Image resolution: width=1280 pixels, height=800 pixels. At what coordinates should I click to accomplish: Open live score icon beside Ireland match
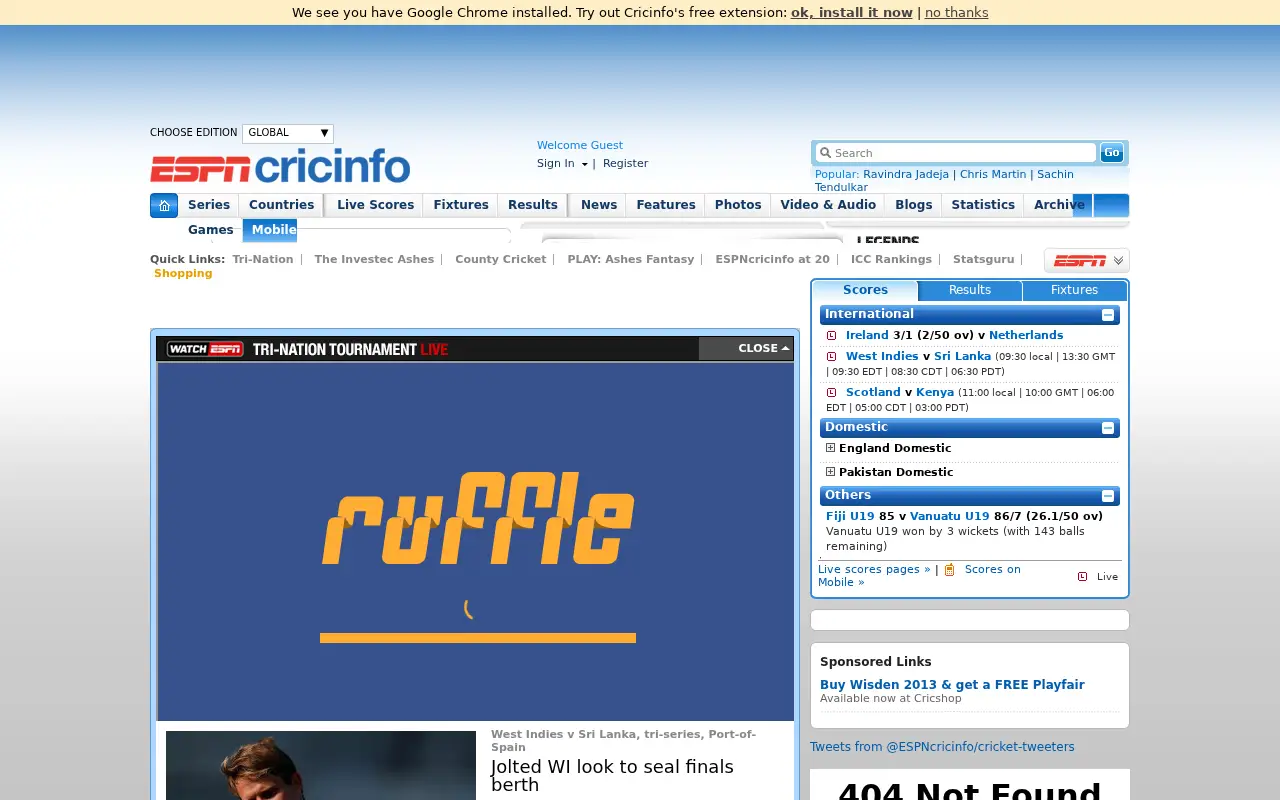(x=831, y=336)
